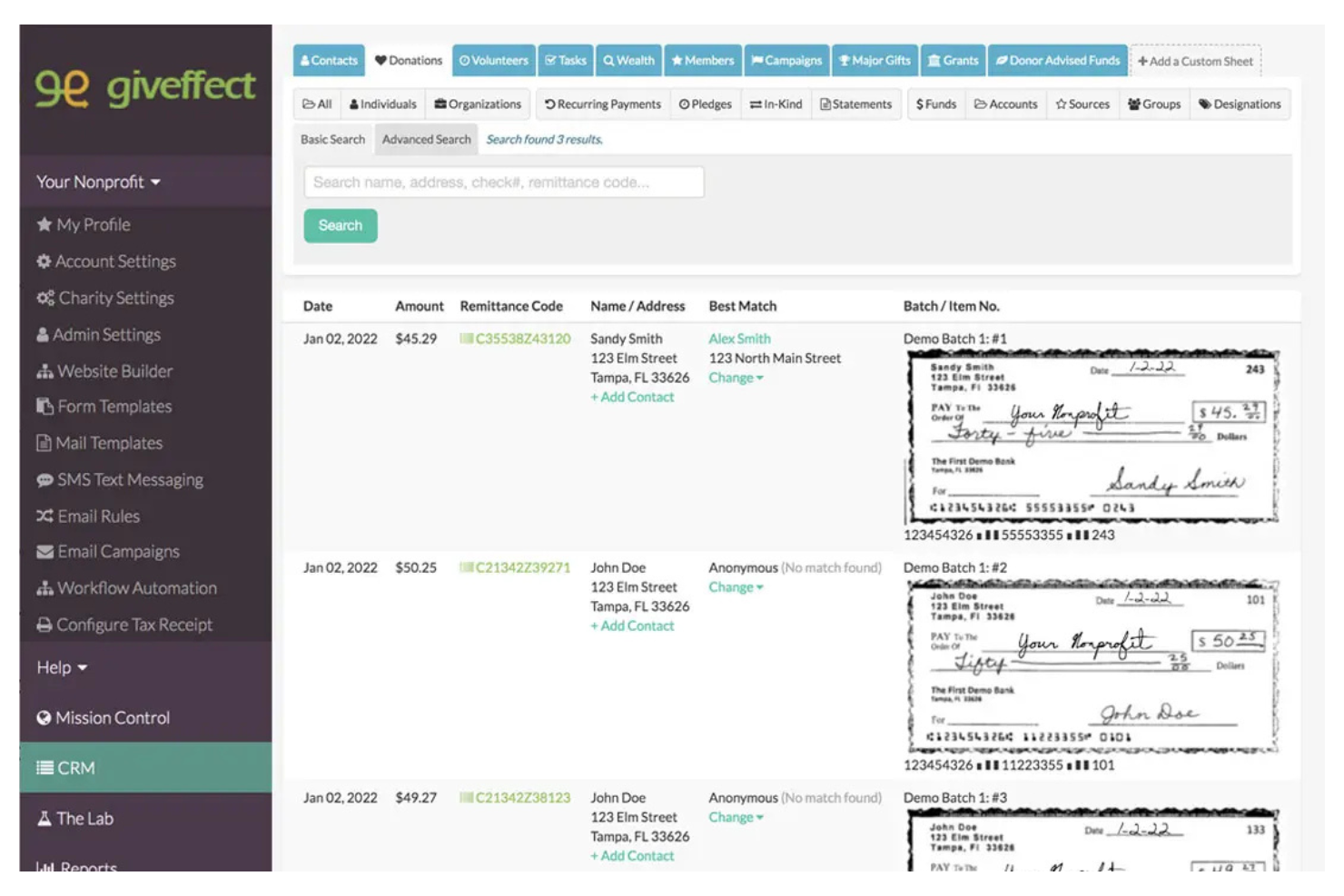Click the Mission Control globe icon
Image resolution: width=1344 pixels, height=896 pixels.
tap(44, 717)
